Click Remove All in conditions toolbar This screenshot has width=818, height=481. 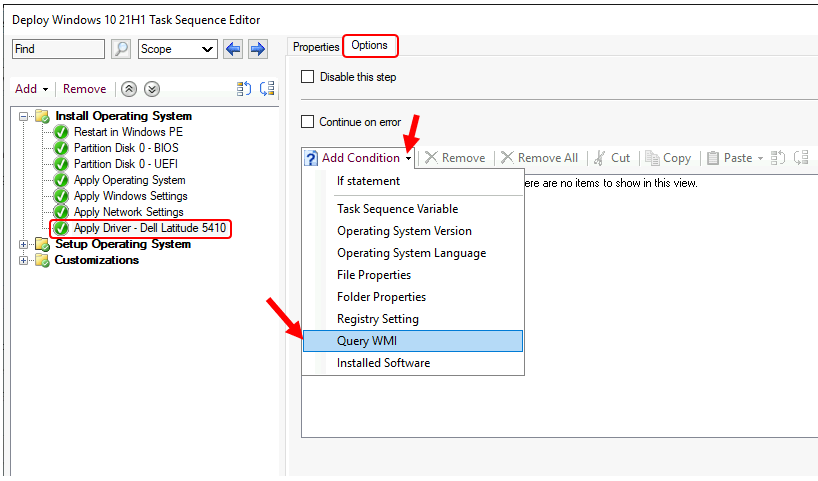click(539, 158)
